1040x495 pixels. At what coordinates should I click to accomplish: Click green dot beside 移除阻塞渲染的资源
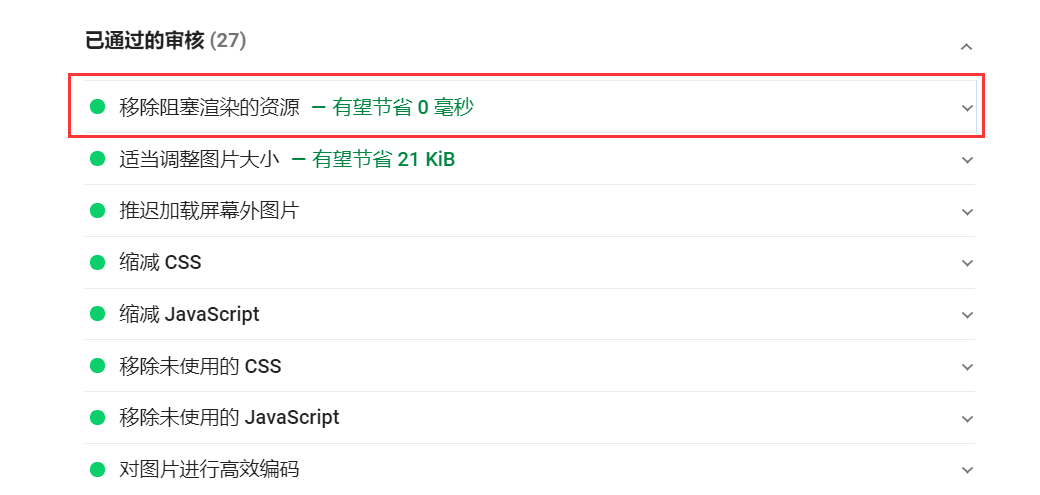coord(97,107)
